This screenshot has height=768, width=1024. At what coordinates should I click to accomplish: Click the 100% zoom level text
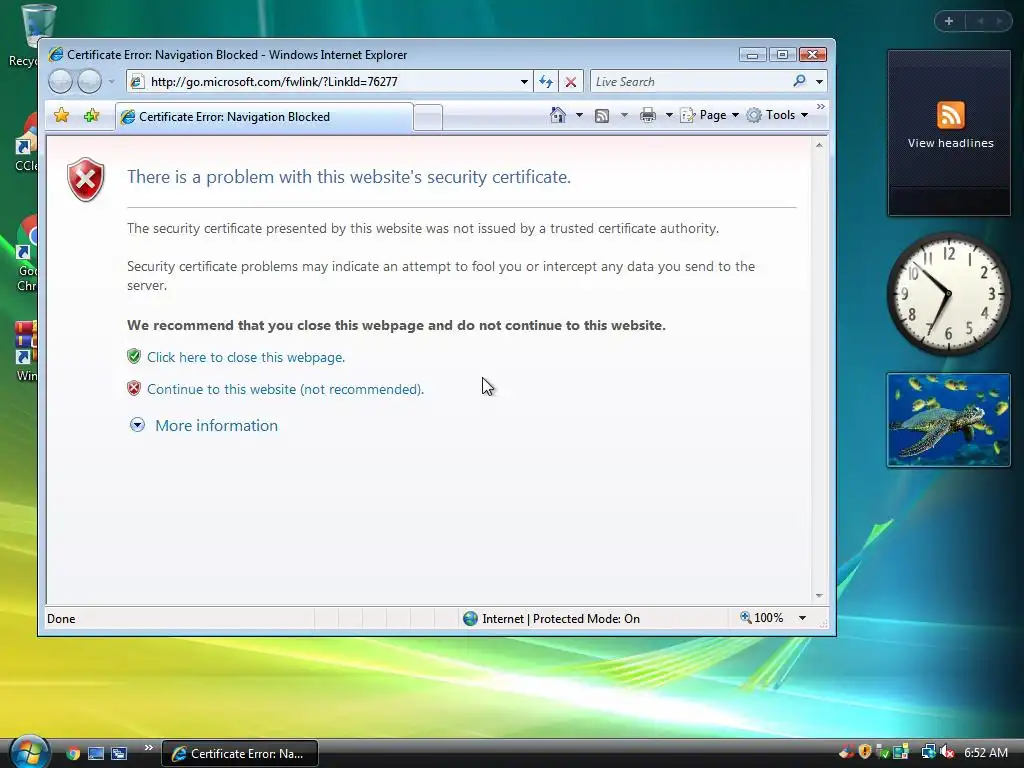(769, 618)
